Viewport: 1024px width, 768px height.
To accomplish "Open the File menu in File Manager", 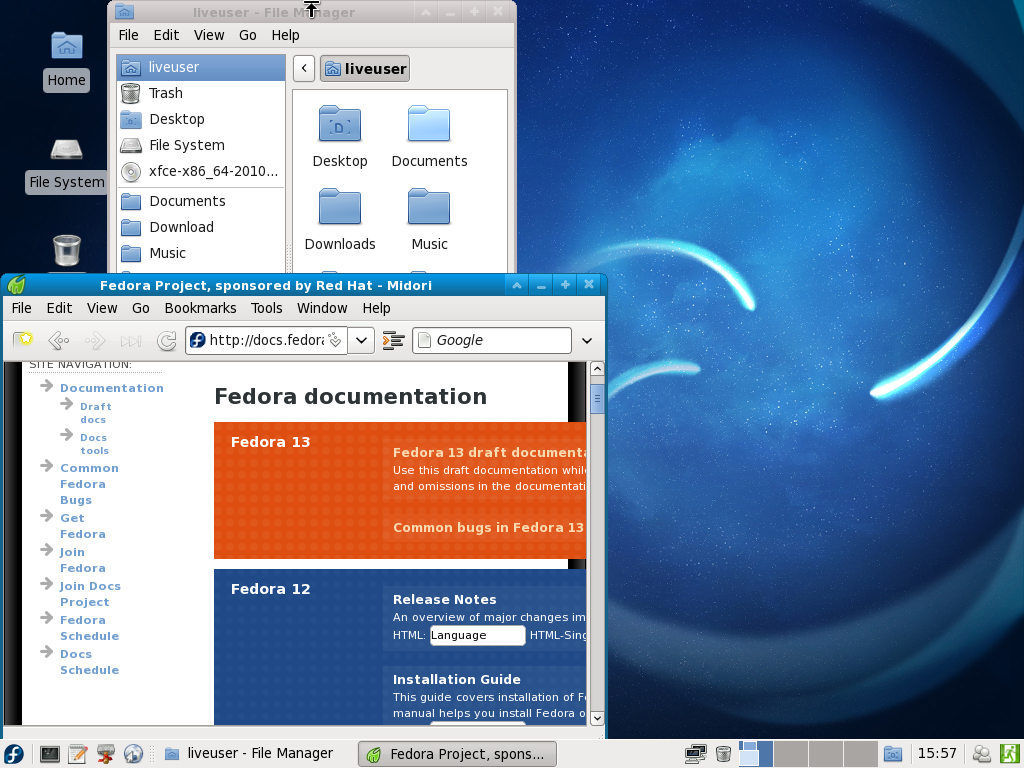I will tap(128, 35).
